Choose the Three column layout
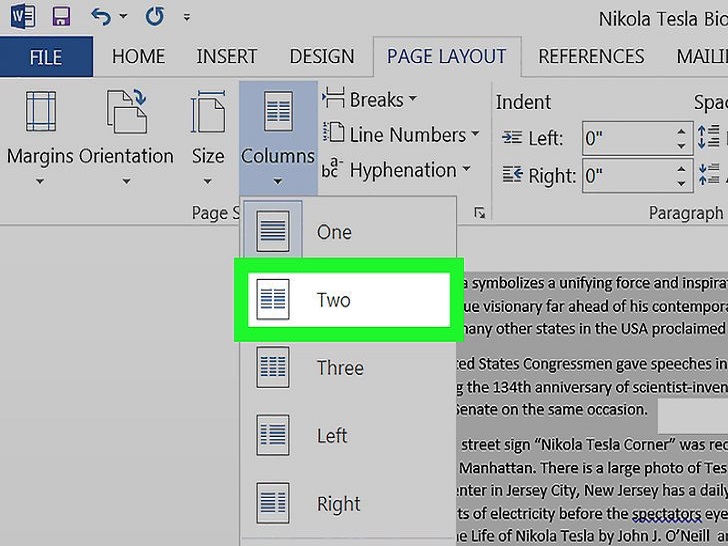 348,368
